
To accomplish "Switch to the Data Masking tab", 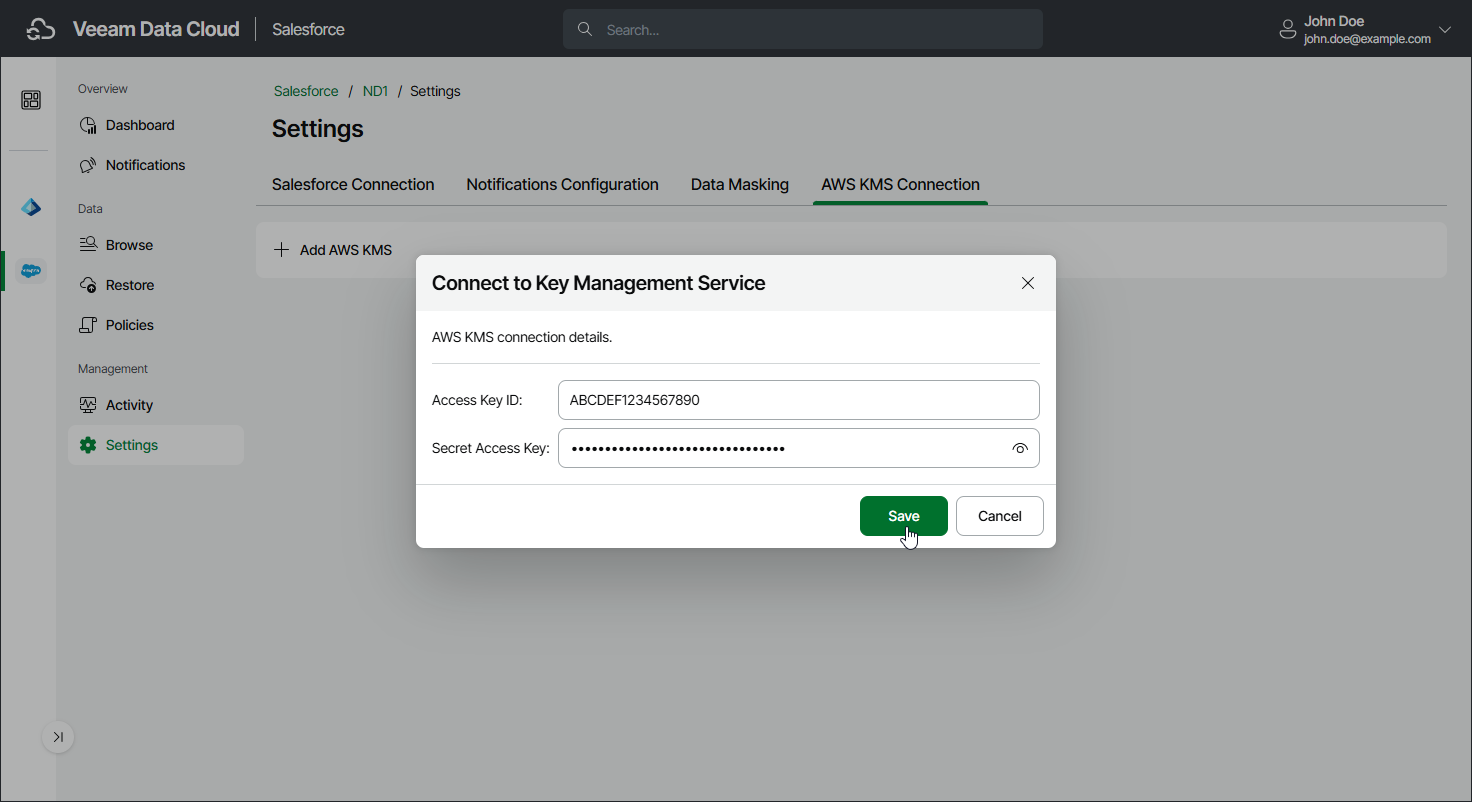I will [x=740, y=185].
